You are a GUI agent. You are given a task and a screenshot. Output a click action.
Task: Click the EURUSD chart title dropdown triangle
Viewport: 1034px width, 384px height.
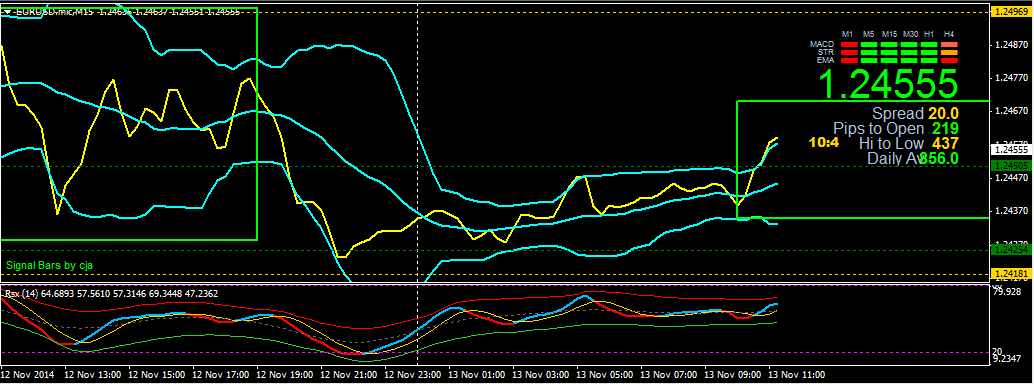click(x=7, y=12)
